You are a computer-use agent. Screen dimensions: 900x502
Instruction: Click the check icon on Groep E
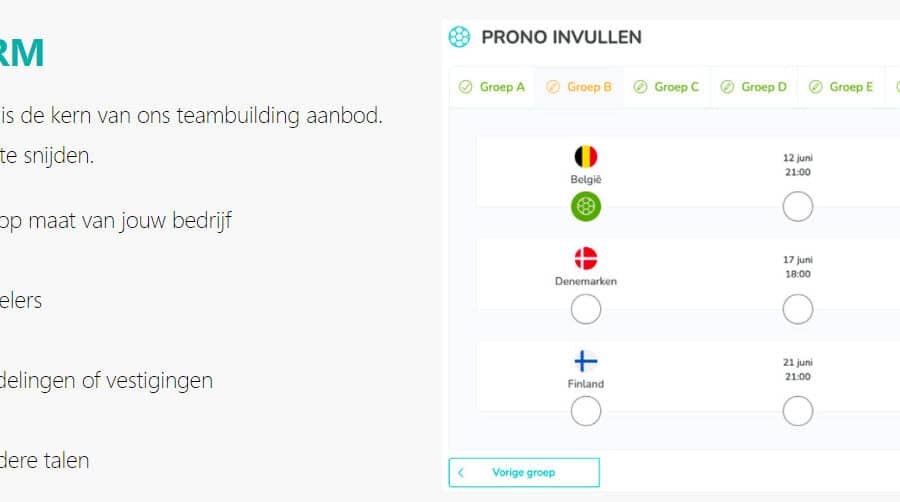pos(814,87)
